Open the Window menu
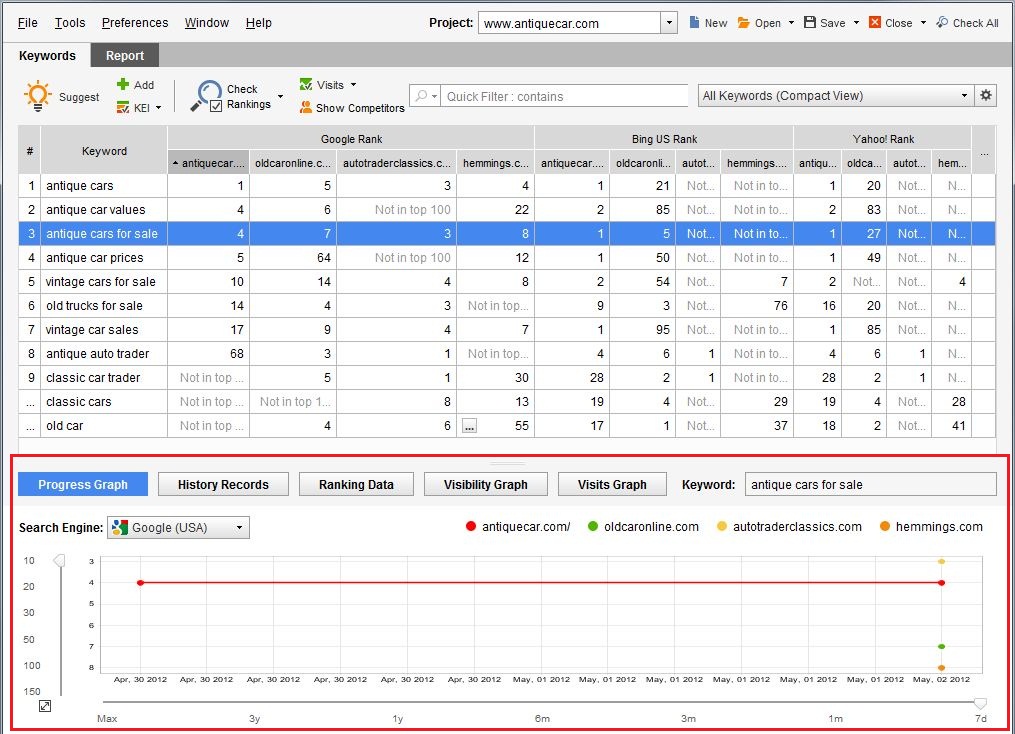 206,23
